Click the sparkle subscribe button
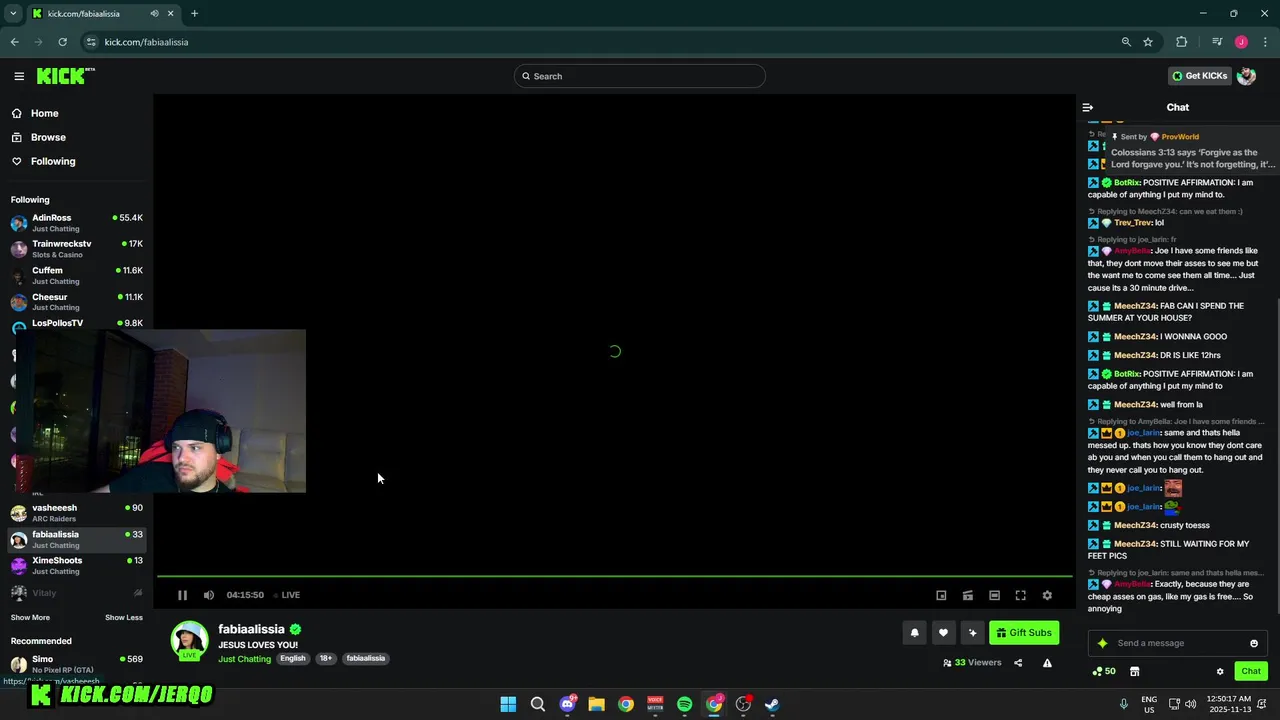Viewport: 1280px width, 720px height. tap(972, 632)
